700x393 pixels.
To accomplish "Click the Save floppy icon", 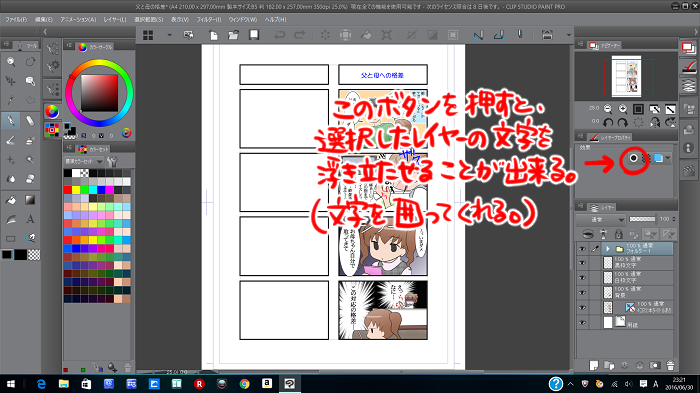I will (x=254, y=35).
